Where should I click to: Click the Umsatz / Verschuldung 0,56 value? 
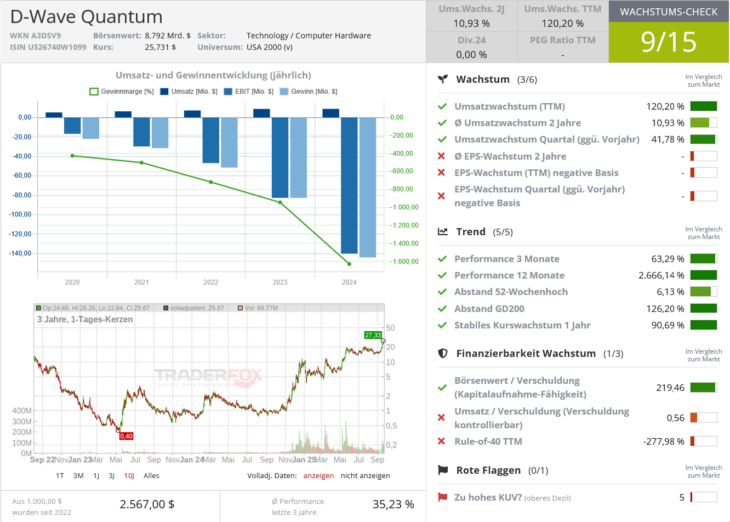point(676,418)
